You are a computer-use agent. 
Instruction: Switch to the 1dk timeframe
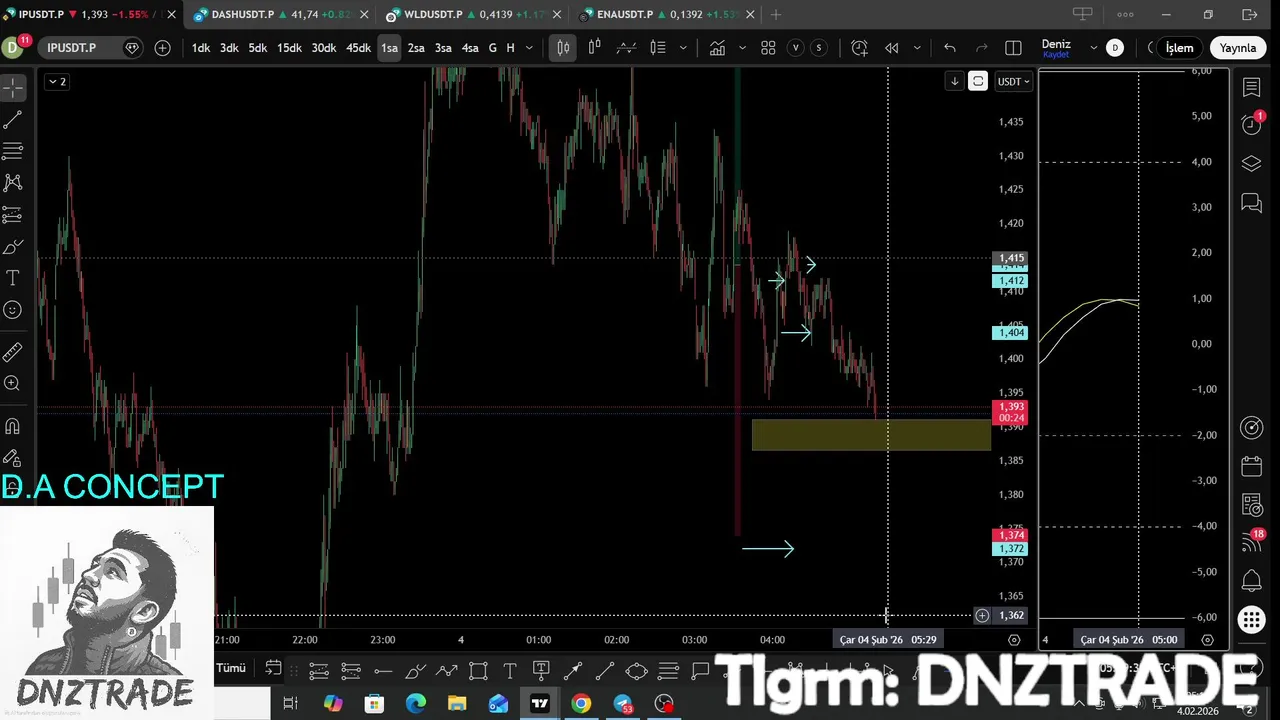[201, 48]
